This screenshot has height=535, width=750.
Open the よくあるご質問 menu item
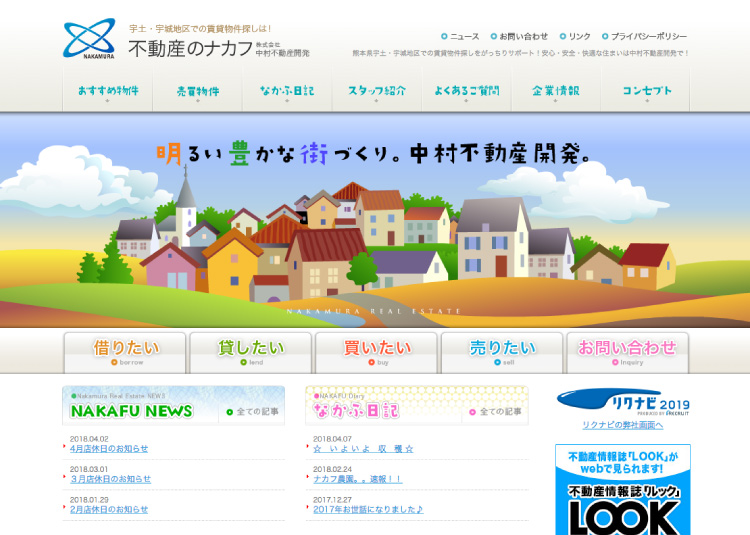coord(466,91)
